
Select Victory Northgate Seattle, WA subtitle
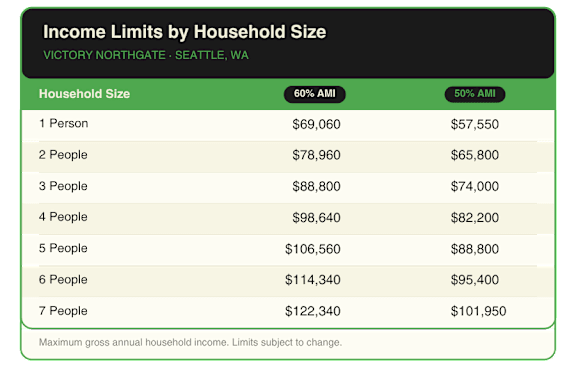click(x=146, y=55)
